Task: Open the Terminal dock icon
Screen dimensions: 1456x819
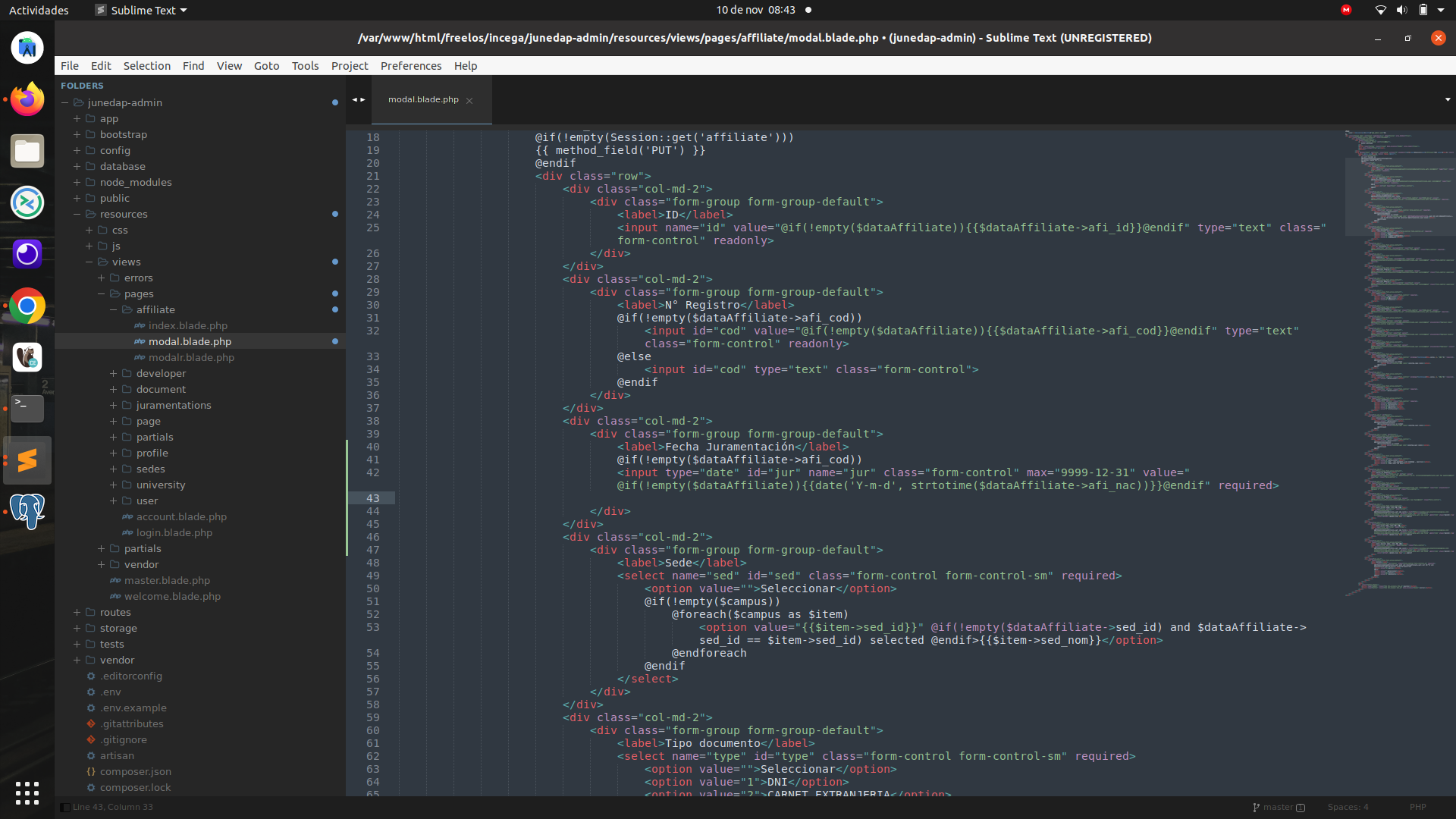Action: tap(27, 408)
